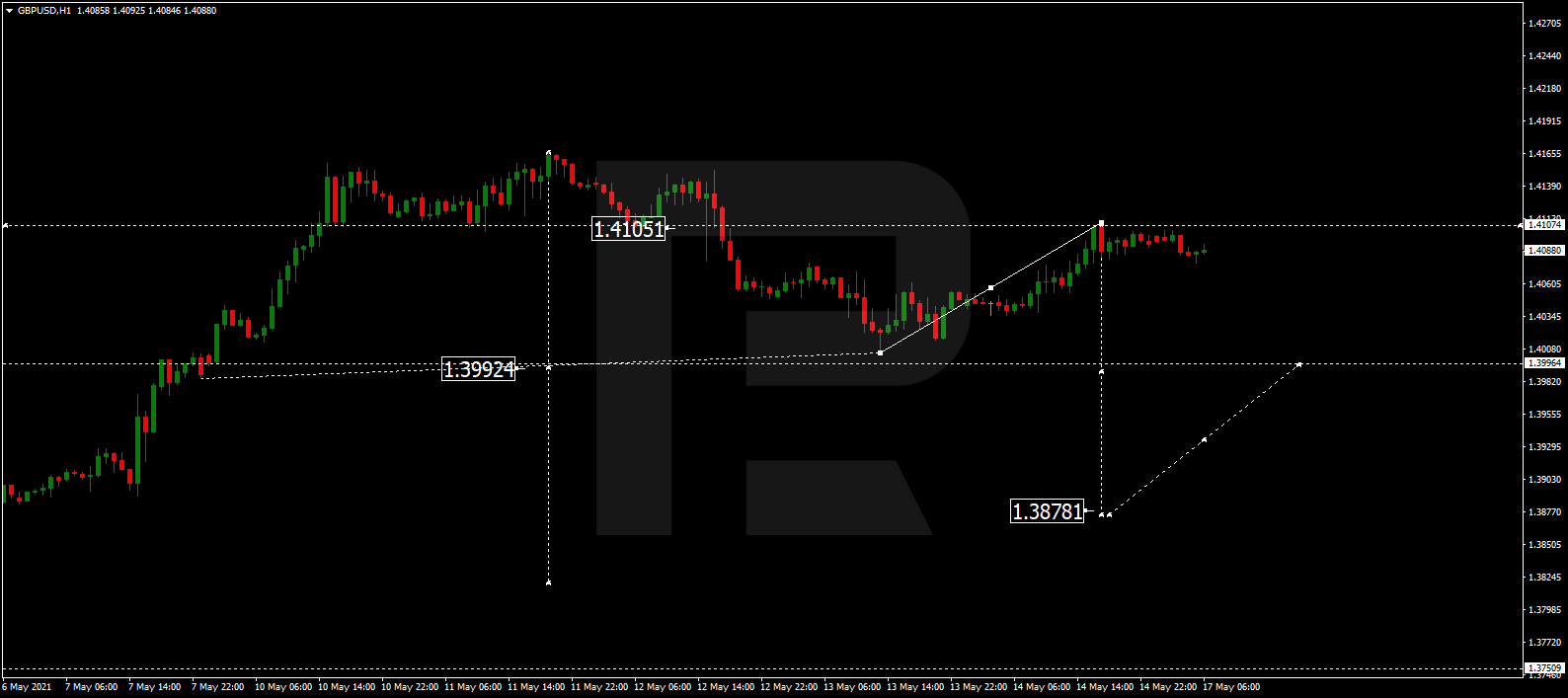The height and width of the screenshot is (698, 1568).
Task: Click the 1.42180 price scale label
Action: [1544, 89]
